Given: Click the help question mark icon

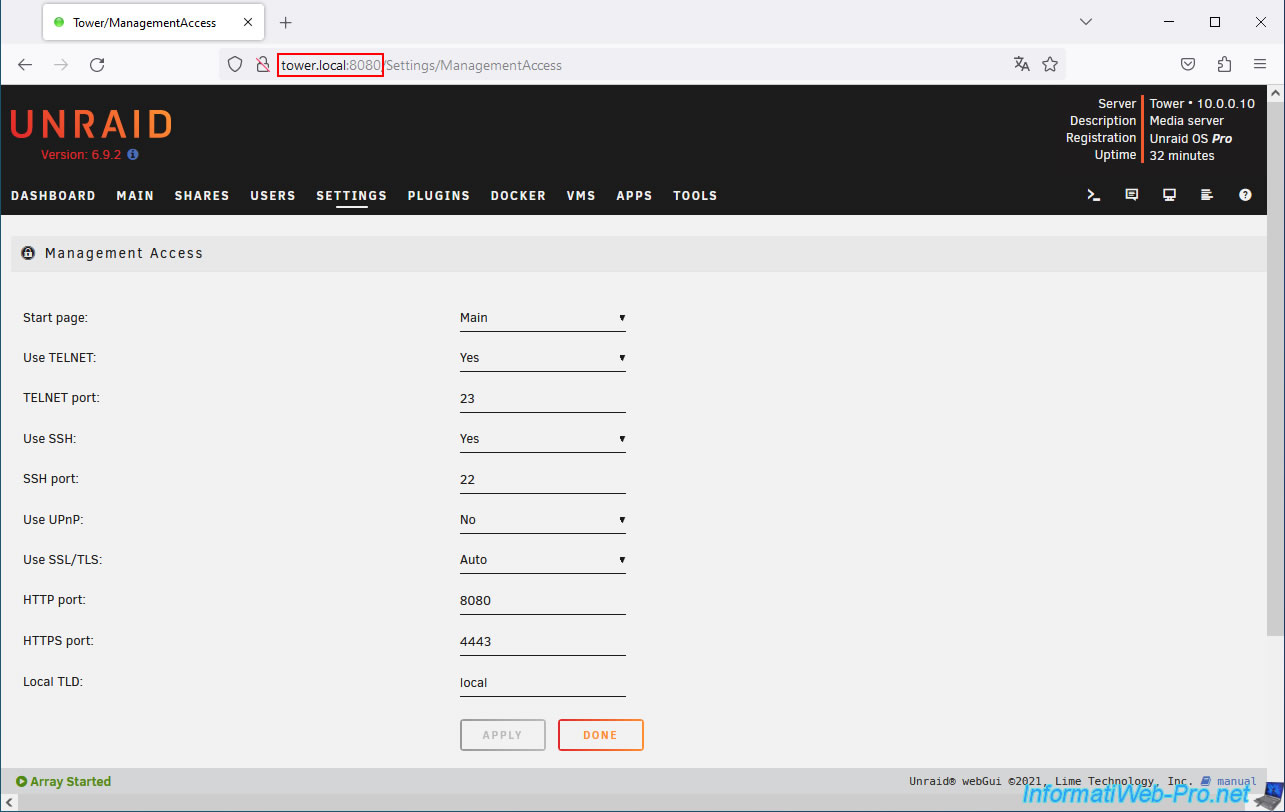Looking at the screenshot, I should pos(1245,195).
